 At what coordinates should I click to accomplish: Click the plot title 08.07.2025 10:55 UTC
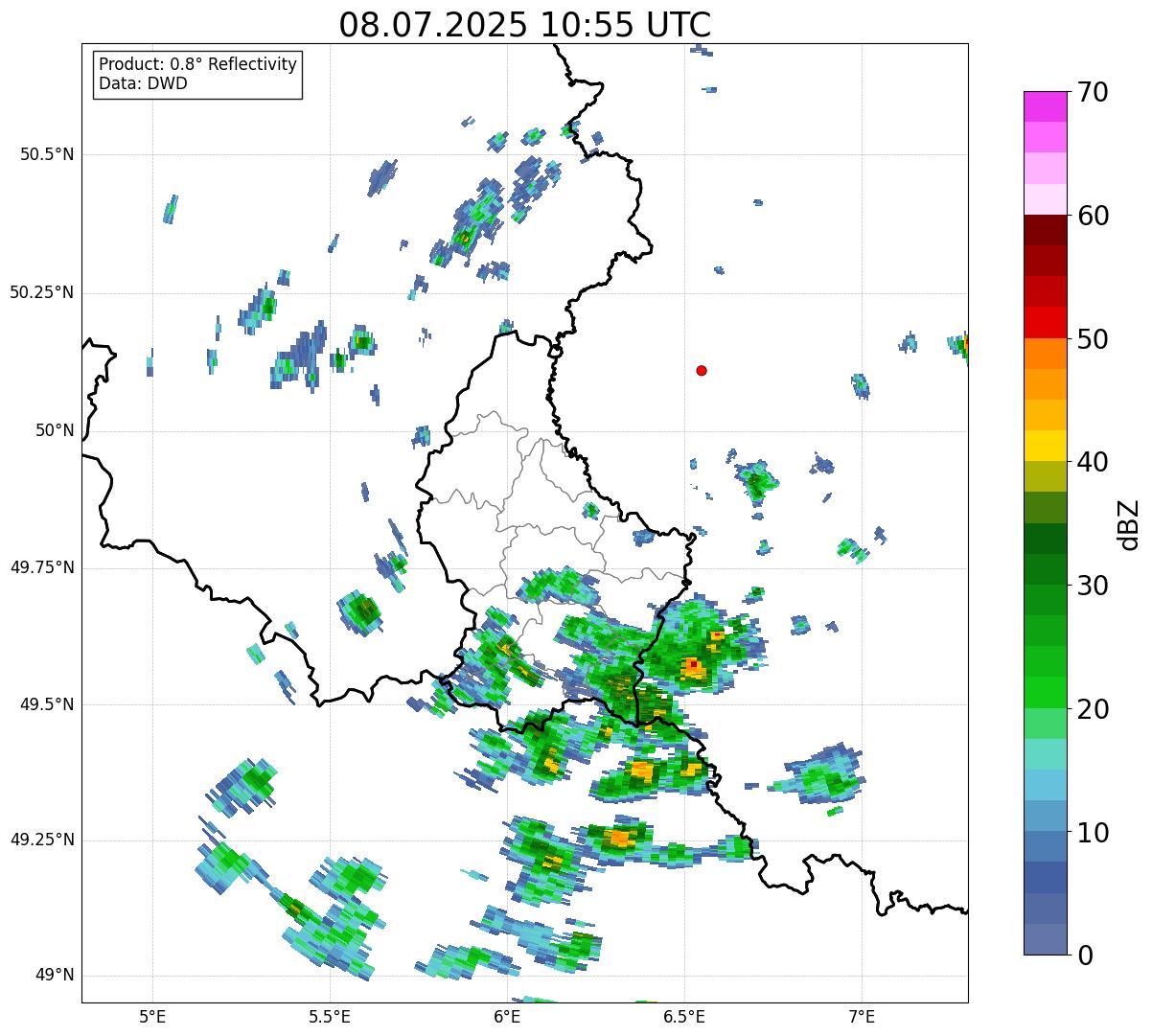pyautogui.click(x=525, y=25)
